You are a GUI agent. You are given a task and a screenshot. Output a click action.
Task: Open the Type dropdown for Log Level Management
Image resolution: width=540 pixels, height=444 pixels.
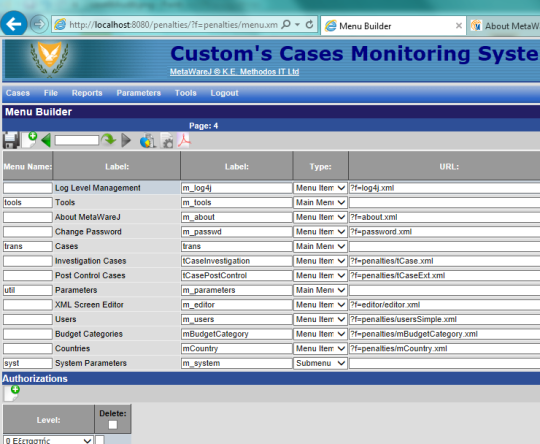point(320,188)
